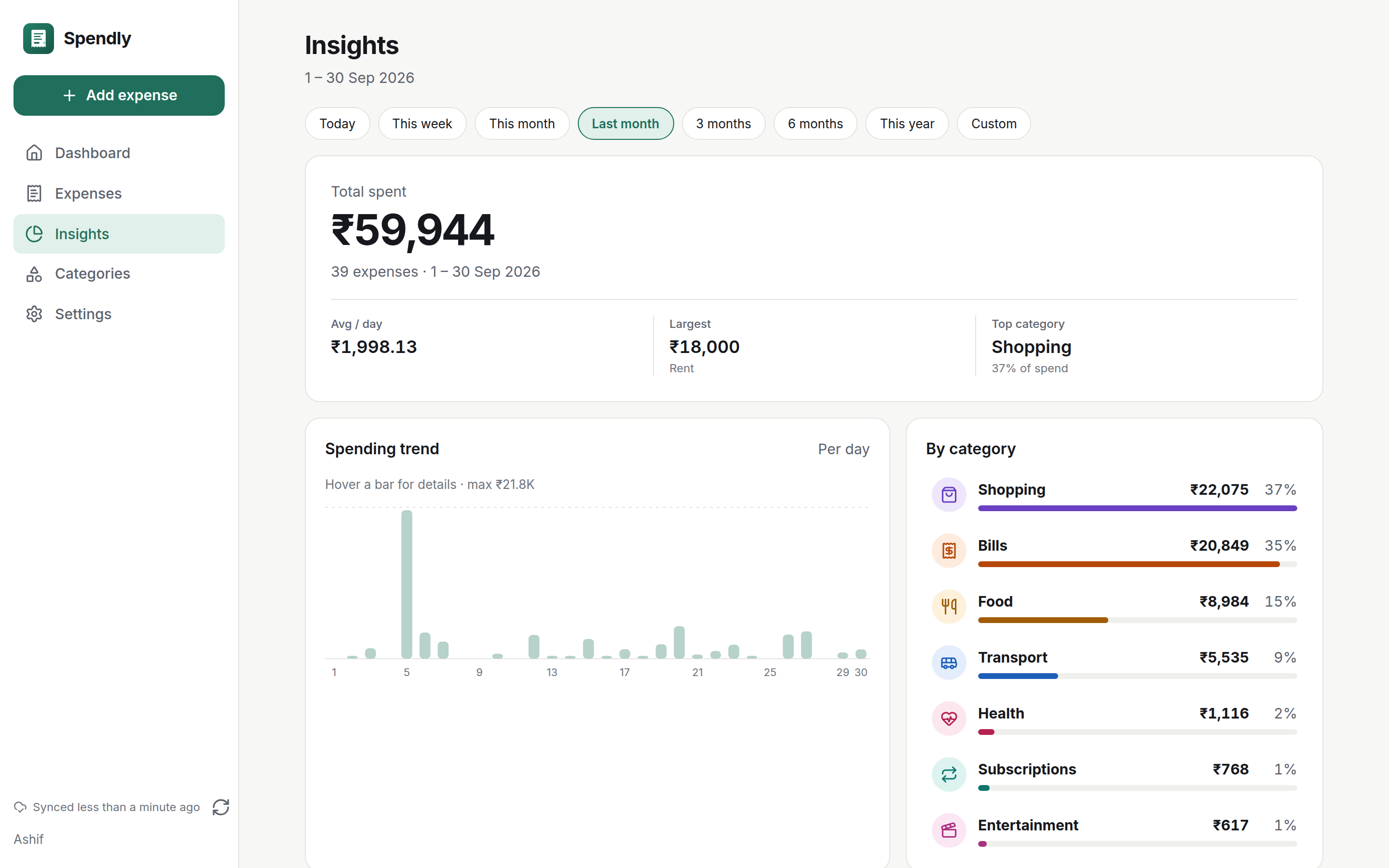
Task: Click the refresh sync icon
Action: [221, 807]
